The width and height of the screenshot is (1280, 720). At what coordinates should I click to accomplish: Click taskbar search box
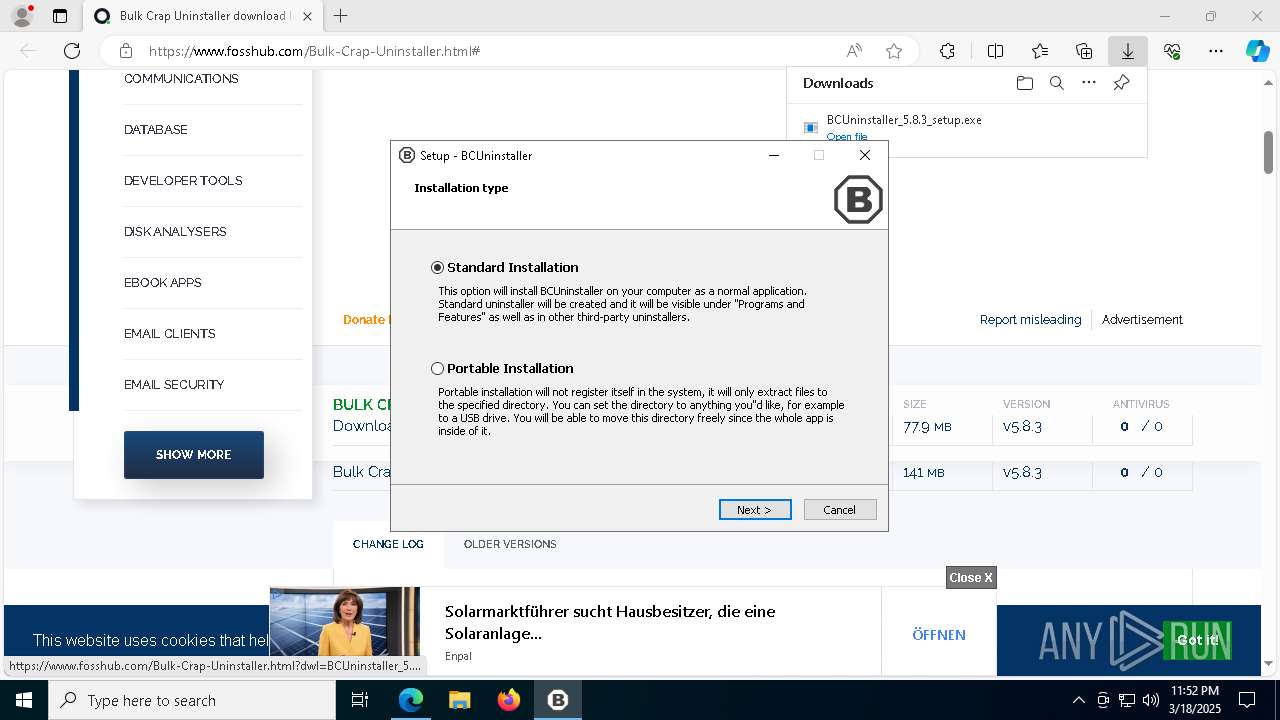click(x=192, y=700)
